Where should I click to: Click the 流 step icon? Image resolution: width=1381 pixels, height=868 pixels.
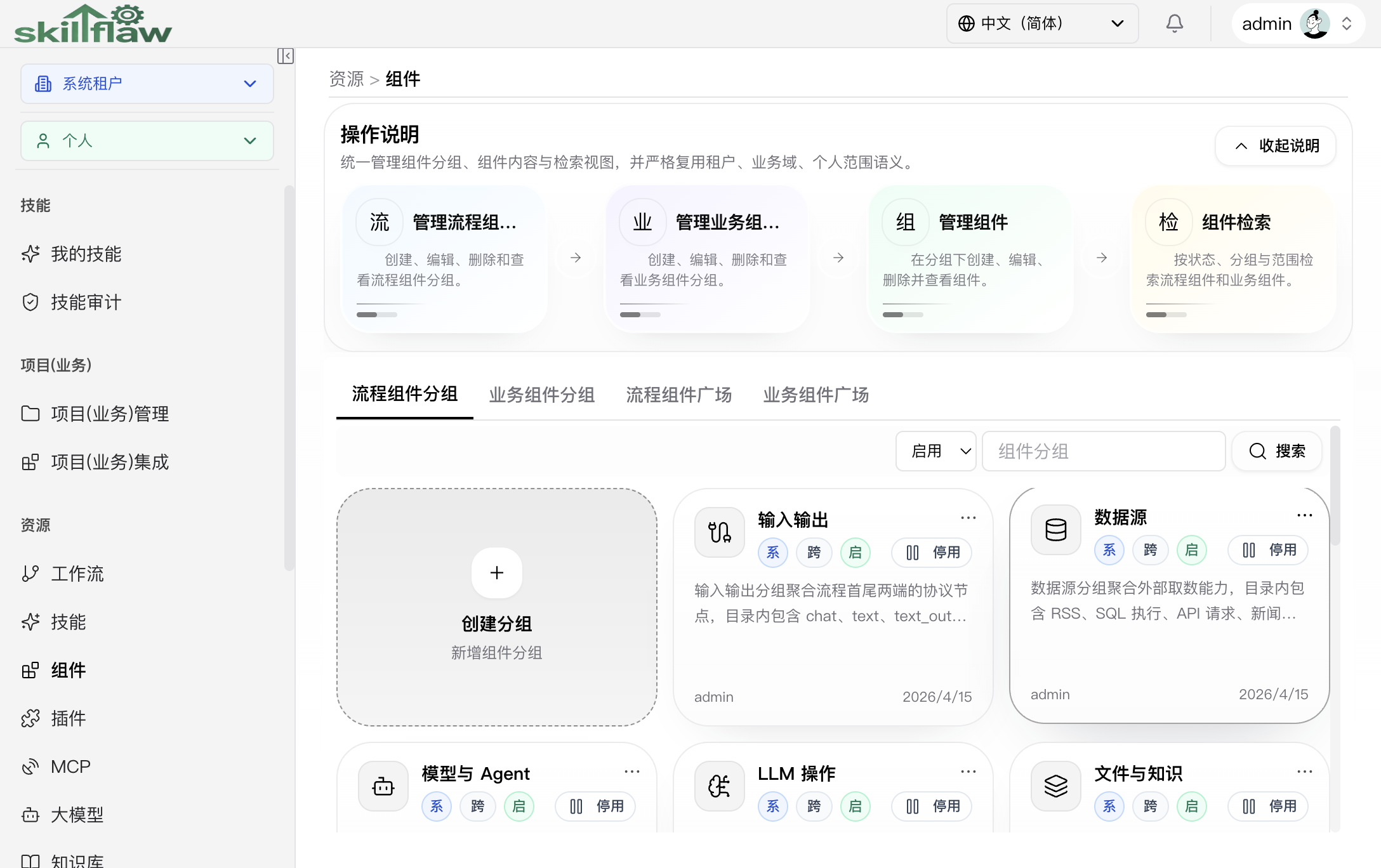(380, 222)
